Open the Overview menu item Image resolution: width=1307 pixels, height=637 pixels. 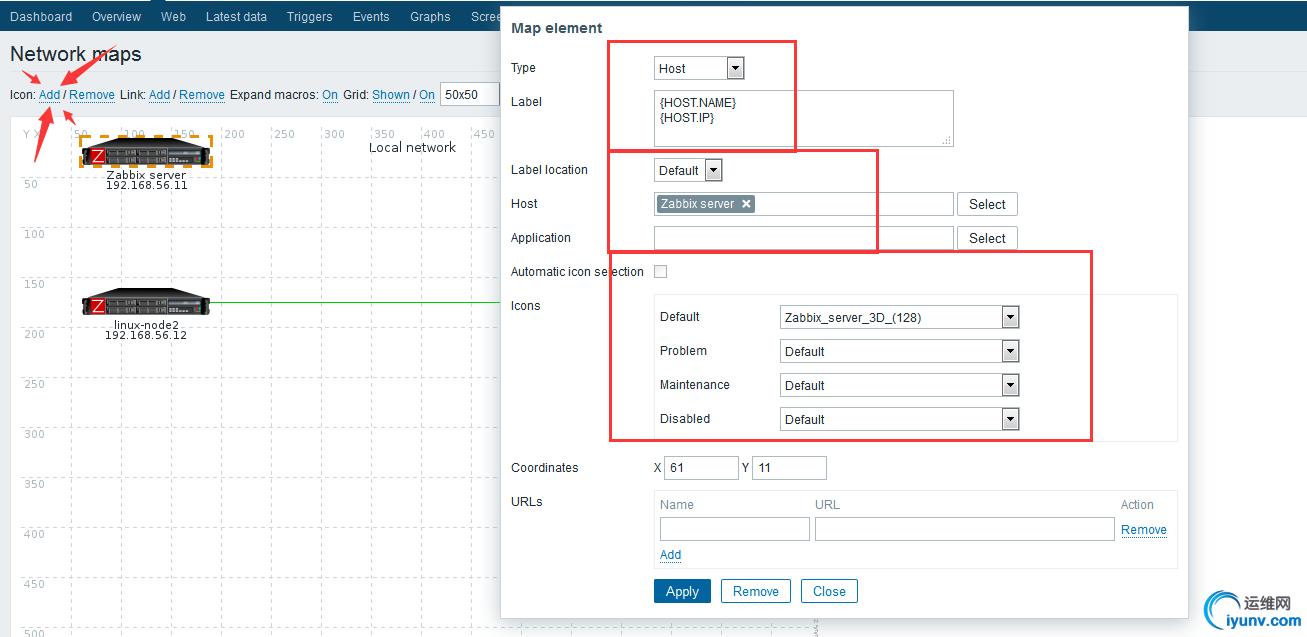(x=116, y=17)
